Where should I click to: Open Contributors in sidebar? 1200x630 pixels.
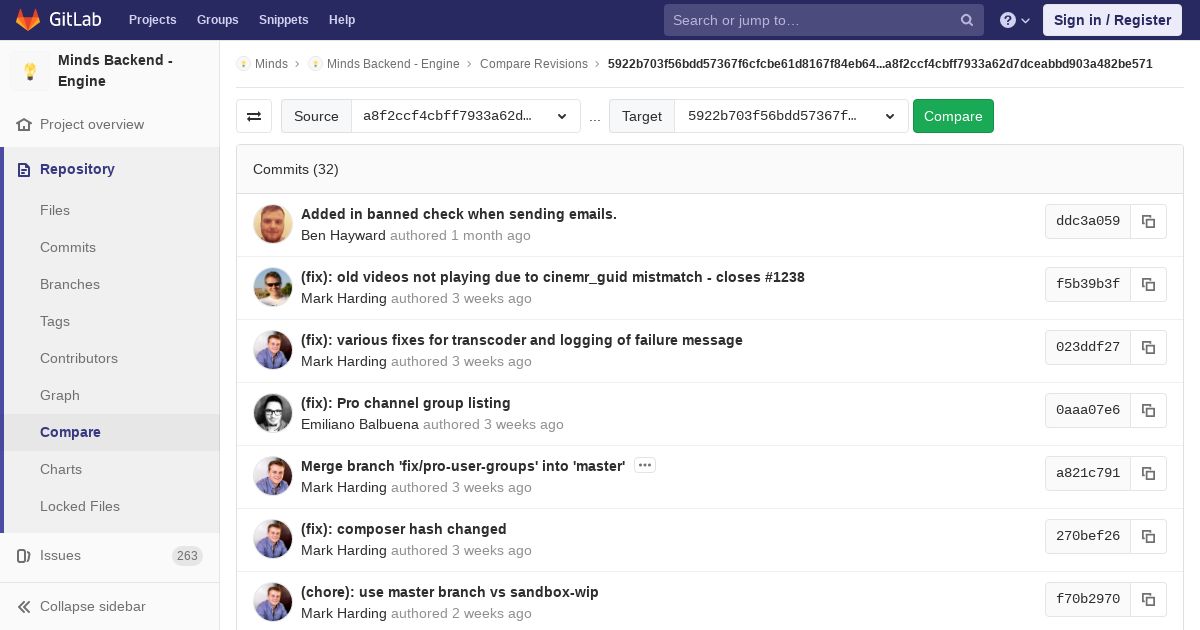click(x=79, y=358)
